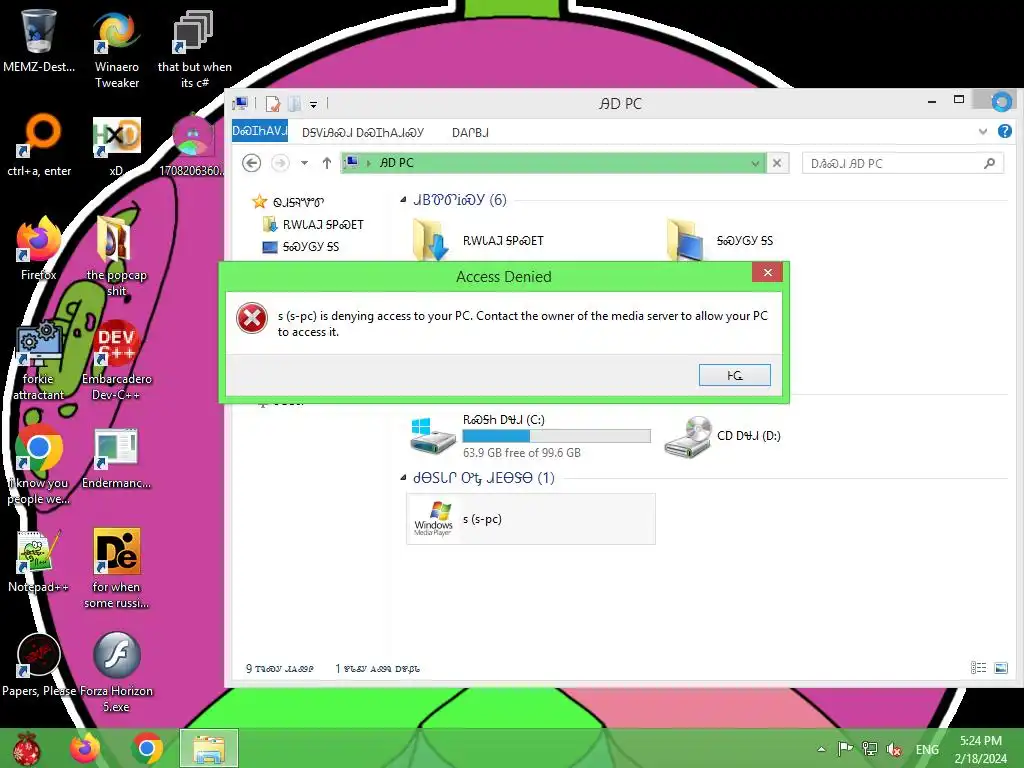Click the Explorer window system icon
1024x768 pixels.
(x=240, y=103)
